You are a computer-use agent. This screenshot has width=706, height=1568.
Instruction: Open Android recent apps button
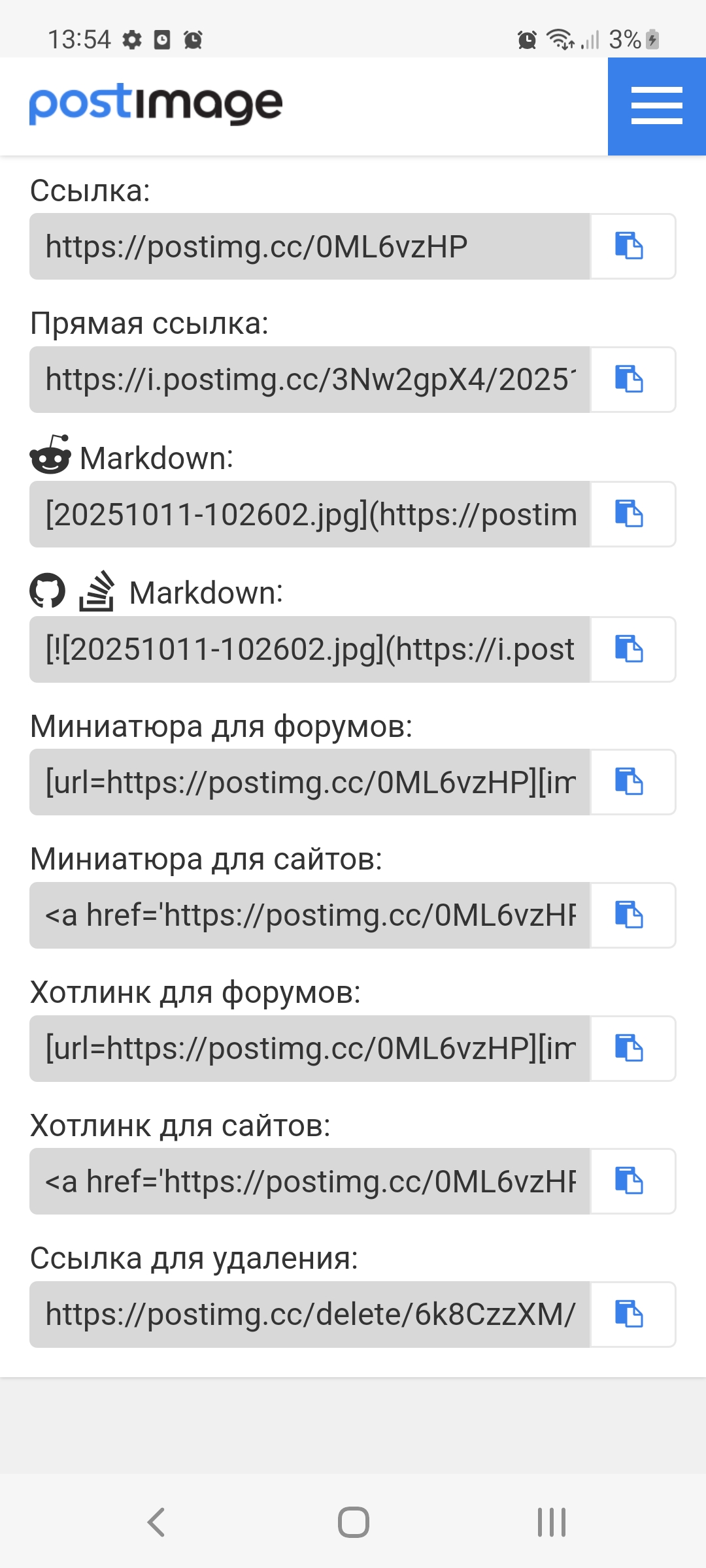point(551,1522)
